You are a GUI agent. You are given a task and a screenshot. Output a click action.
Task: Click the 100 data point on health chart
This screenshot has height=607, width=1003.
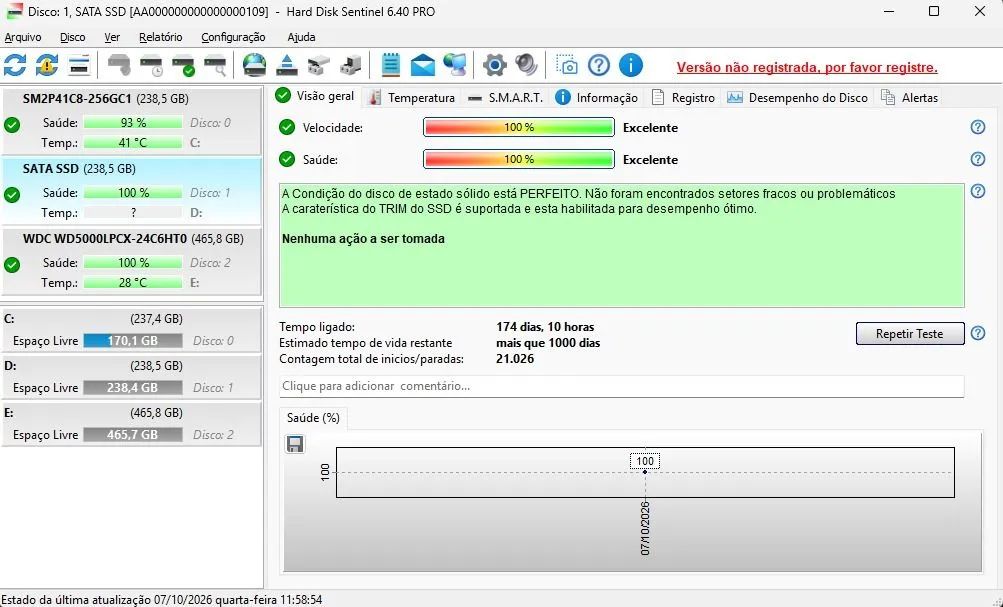point(645,471)
